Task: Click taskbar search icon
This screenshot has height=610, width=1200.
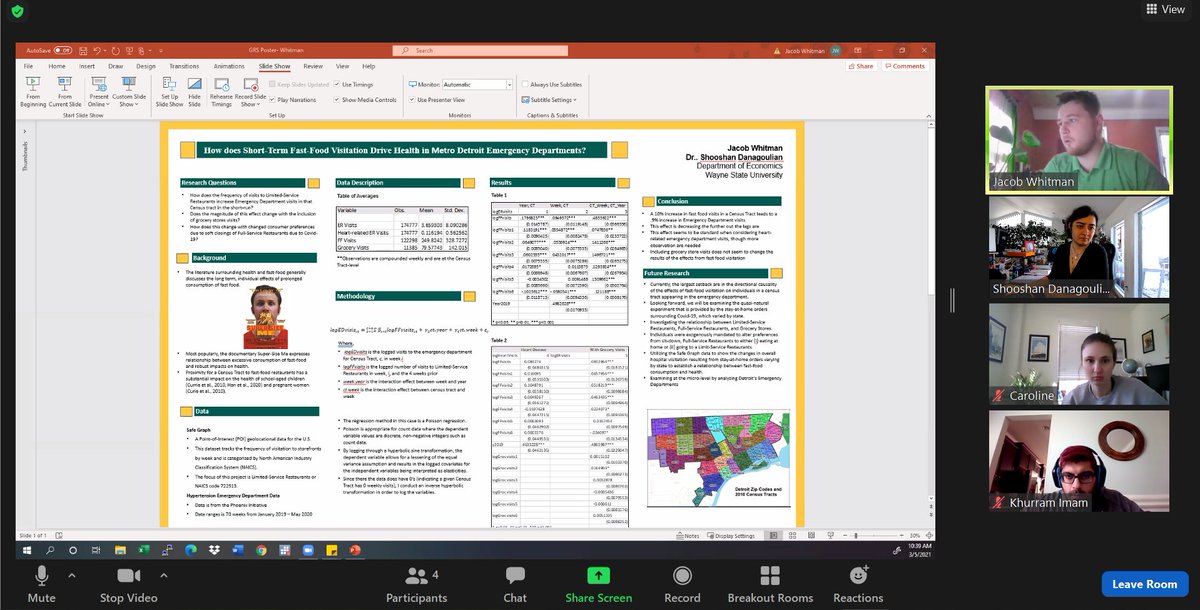Action: pos(50,551)
